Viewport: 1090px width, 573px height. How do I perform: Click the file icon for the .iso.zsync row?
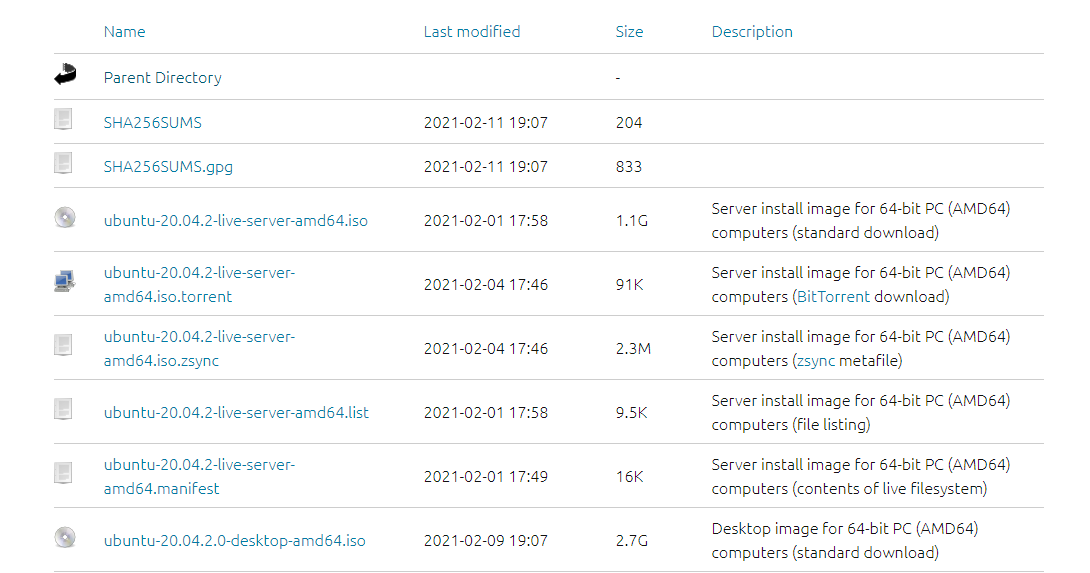(63, 345)
